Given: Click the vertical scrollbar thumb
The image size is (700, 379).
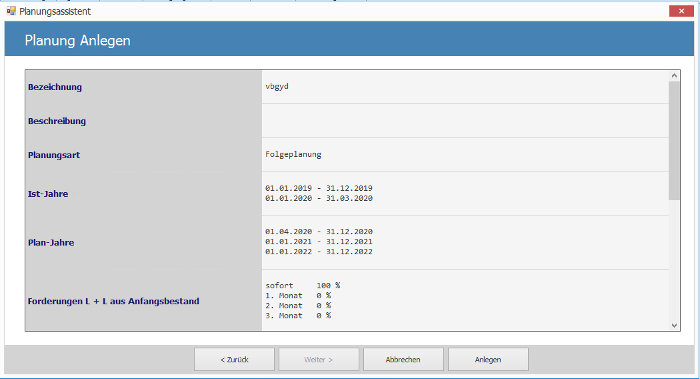Looking at the screenshot, I should click(674, 140).
